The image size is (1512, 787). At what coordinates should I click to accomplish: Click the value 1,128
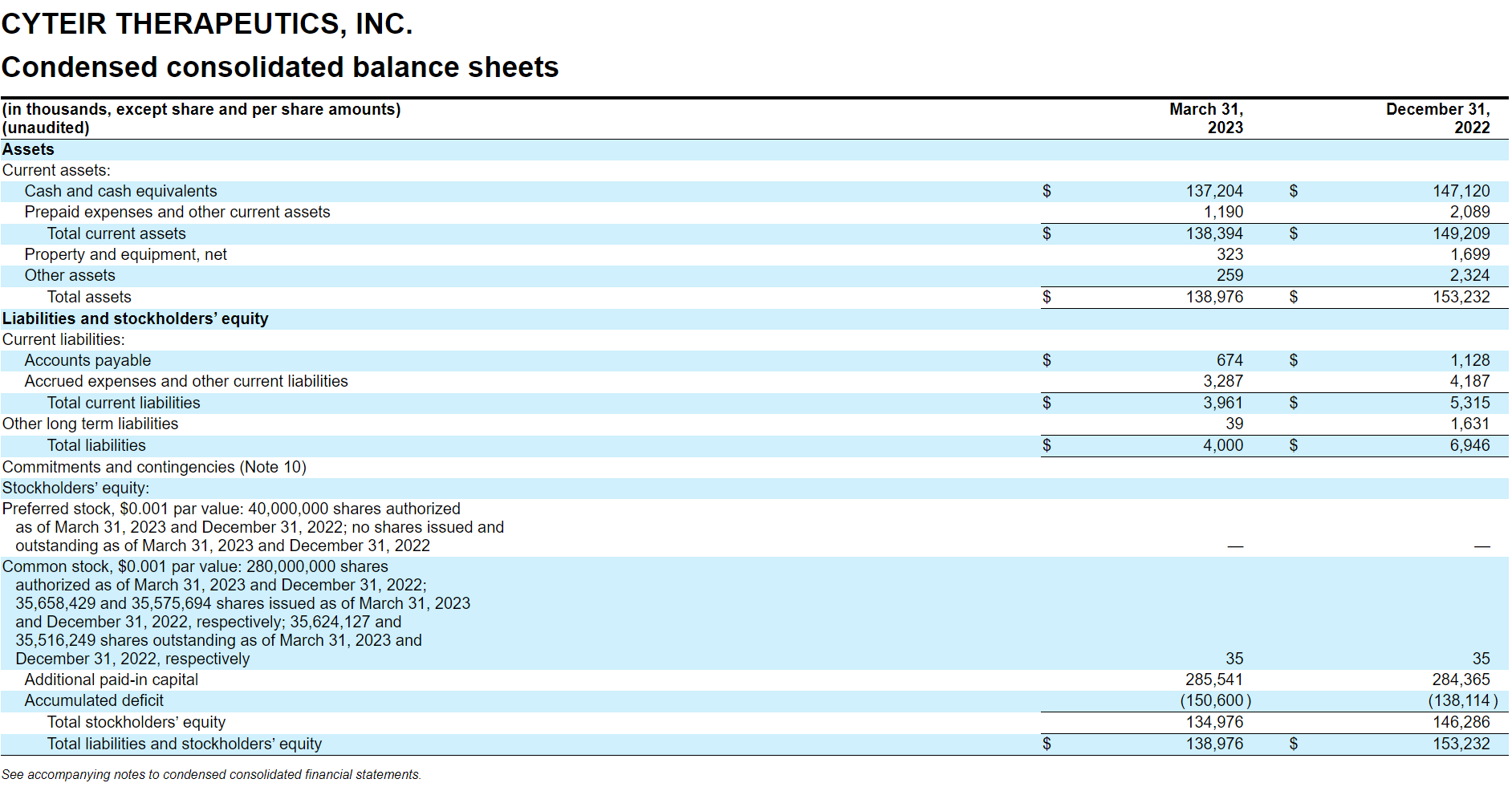tap(1469, 360)
